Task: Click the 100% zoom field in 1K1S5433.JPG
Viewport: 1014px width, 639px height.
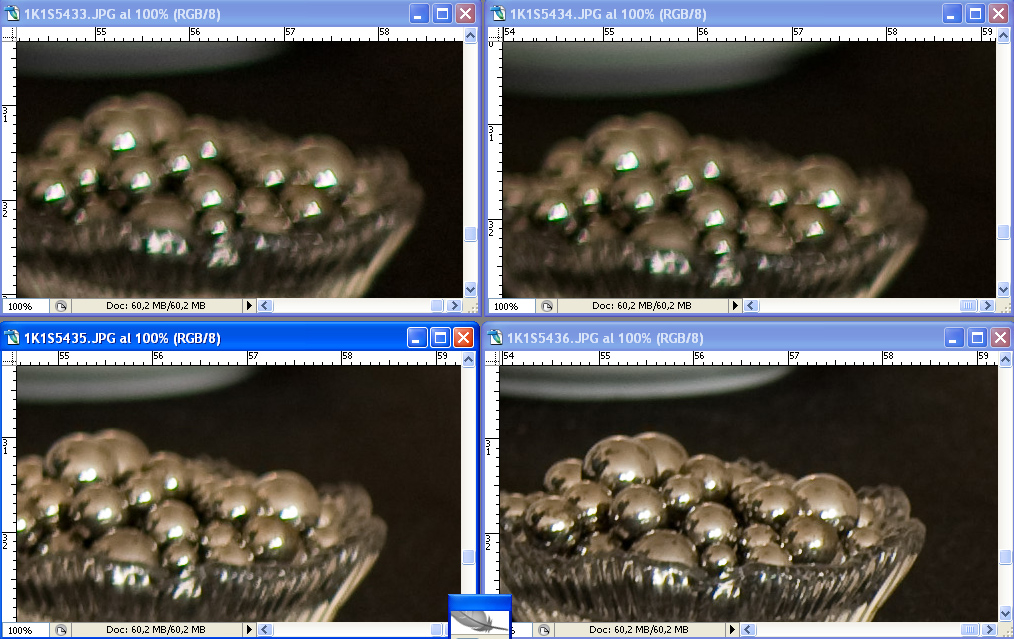Action: (22, 306)
